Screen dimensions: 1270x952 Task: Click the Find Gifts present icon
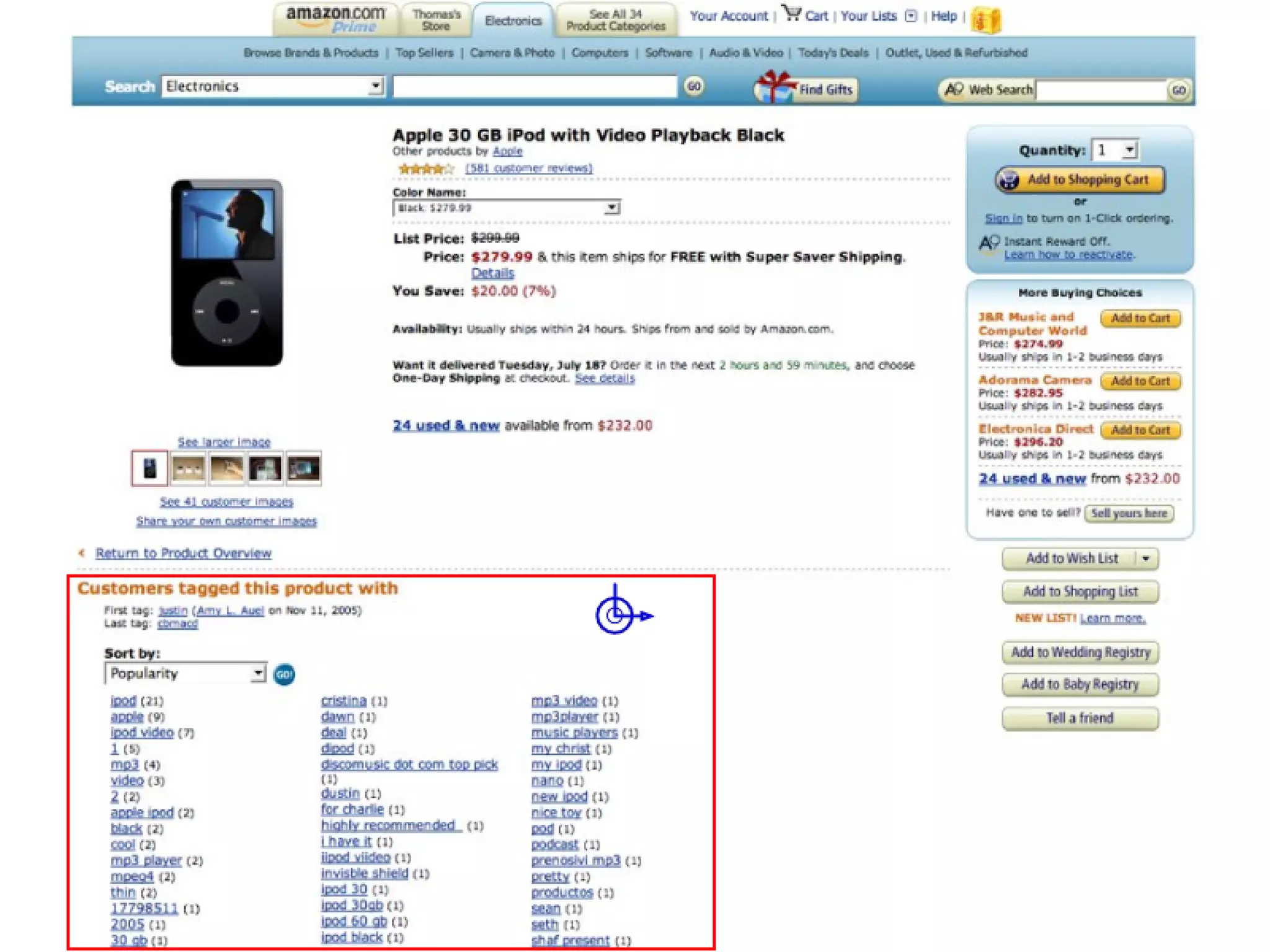click(773, 87)
